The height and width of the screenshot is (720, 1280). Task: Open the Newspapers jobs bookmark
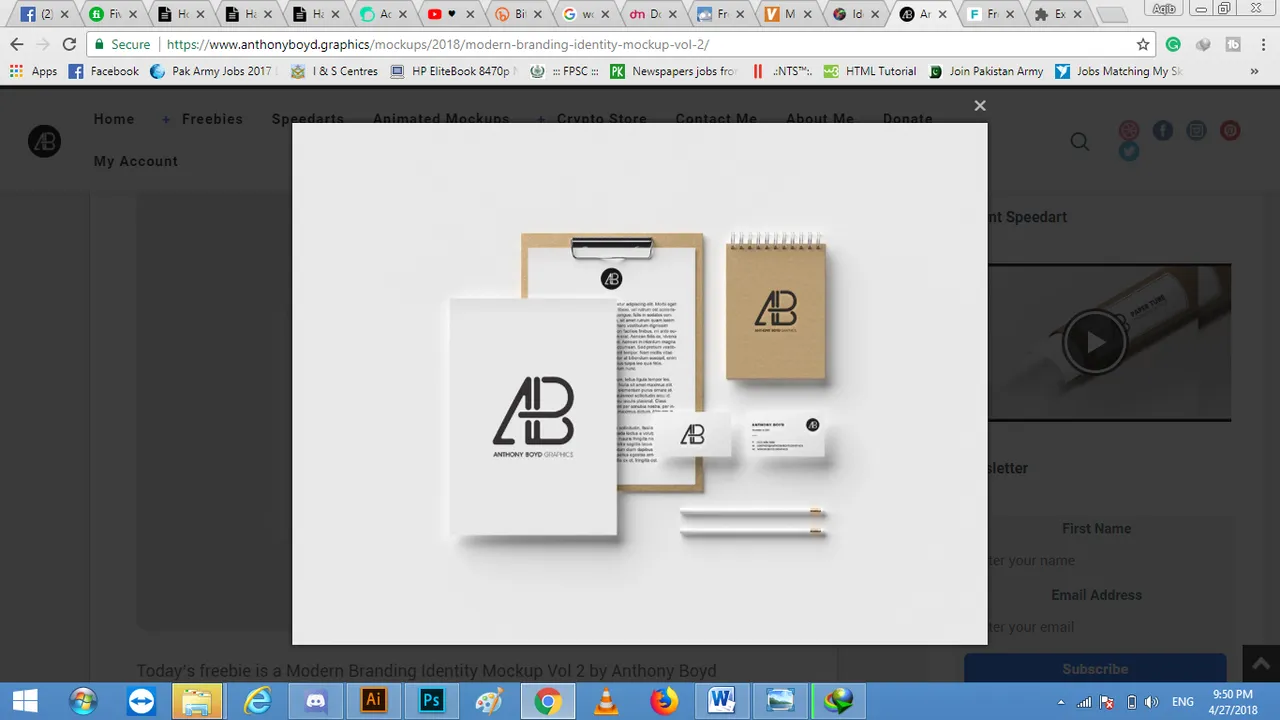pyautogui.click(x=673, y=71)
